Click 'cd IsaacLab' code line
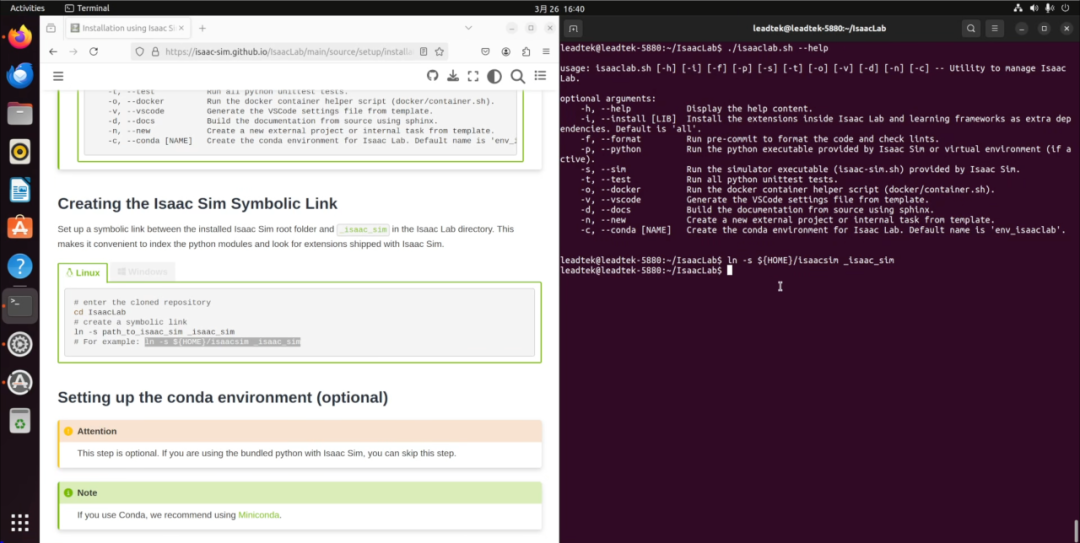 pos(100,312)
